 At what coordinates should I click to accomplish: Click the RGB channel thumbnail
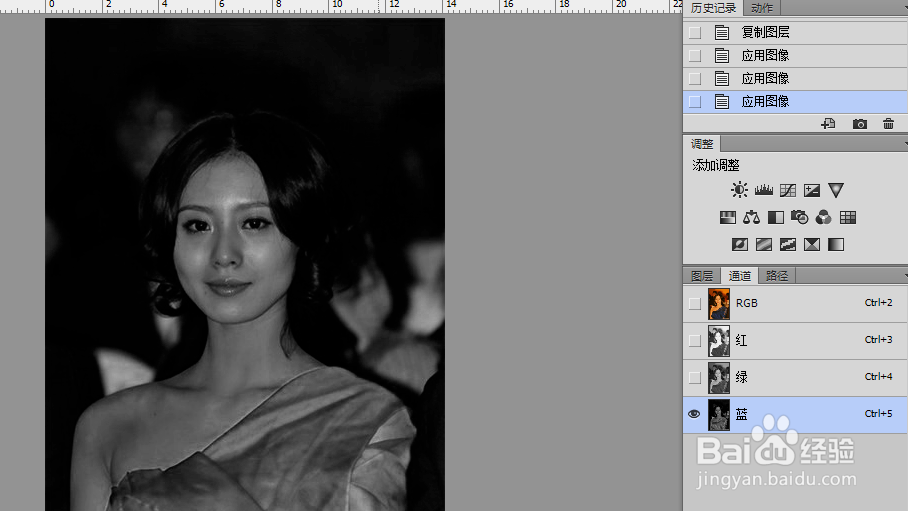pos(719,304)
